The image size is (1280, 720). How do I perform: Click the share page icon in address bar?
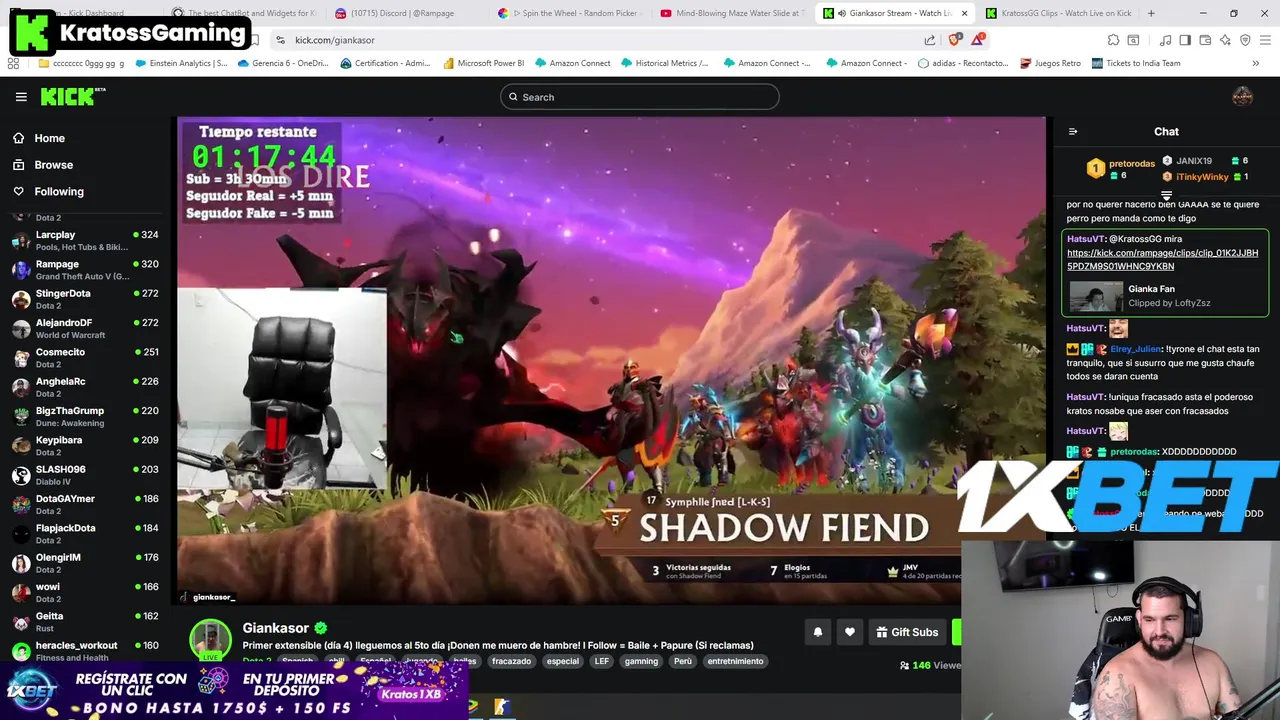pyautogui.click(x=930, y=40)
